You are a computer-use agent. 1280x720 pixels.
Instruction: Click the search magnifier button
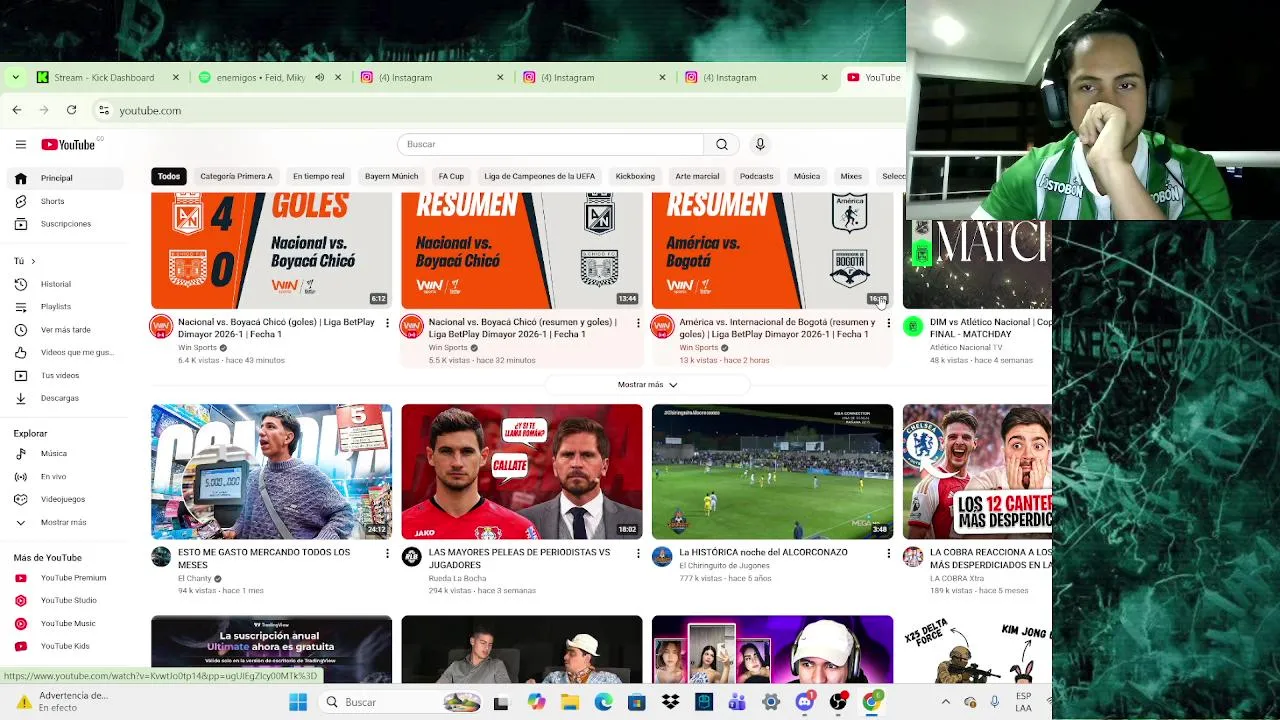click(x=721, y=144)
